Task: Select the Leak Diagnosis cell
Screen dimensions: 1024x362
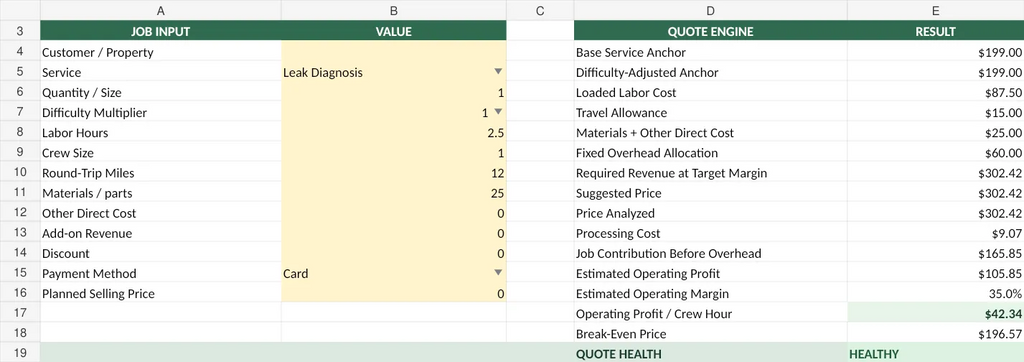Action: (394, 72)
